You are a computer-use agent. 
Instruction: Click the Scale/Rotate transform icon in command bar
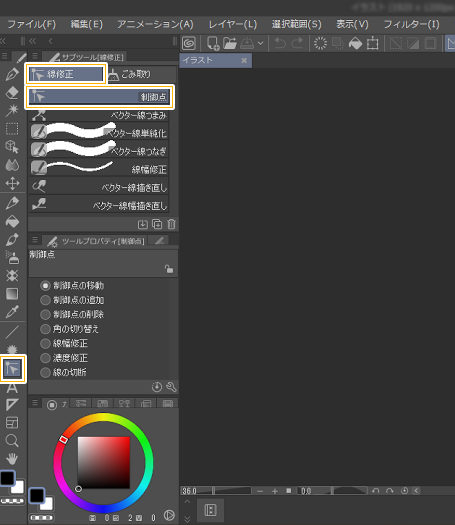coord(372,44)
